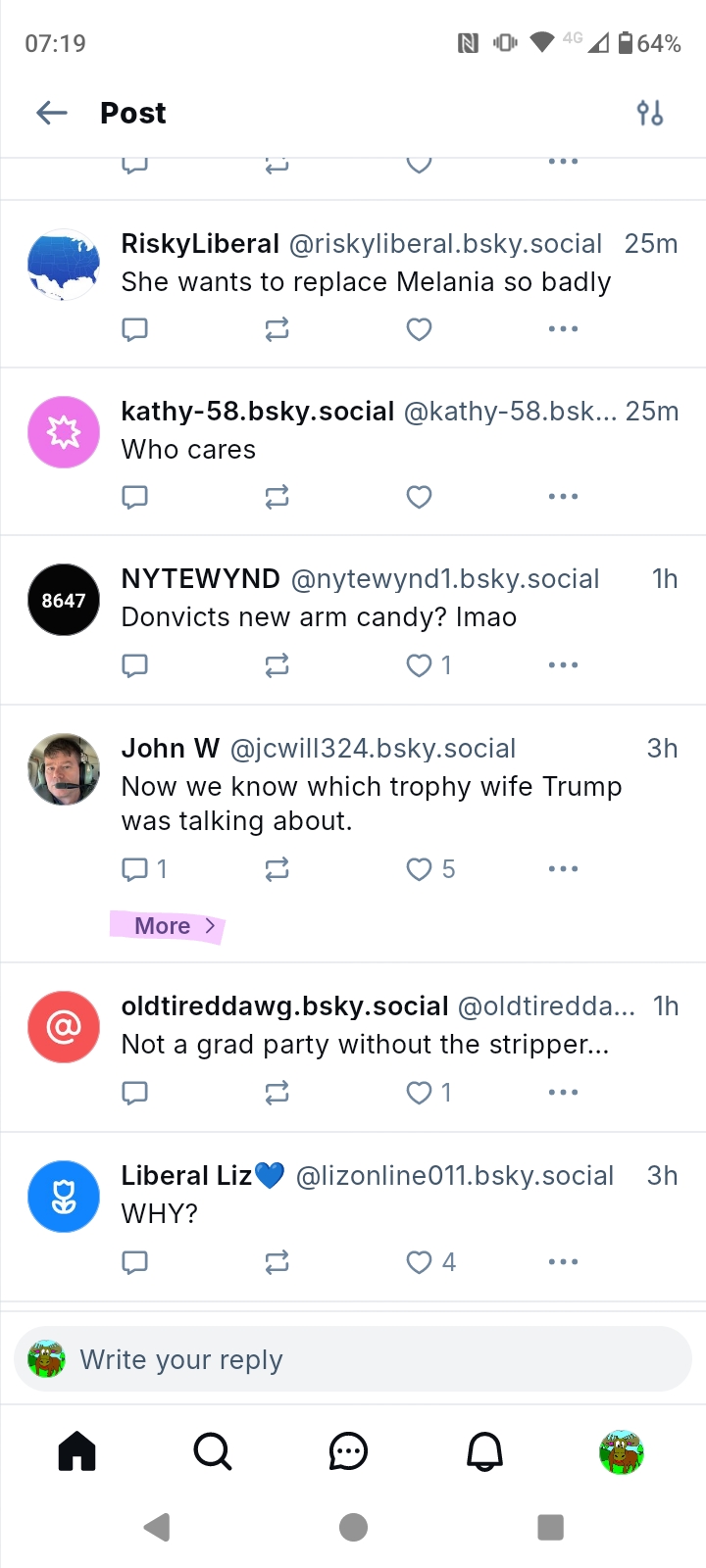Open John W's profile name link
Screen dimensions: 706x1568
pos(170,749)
